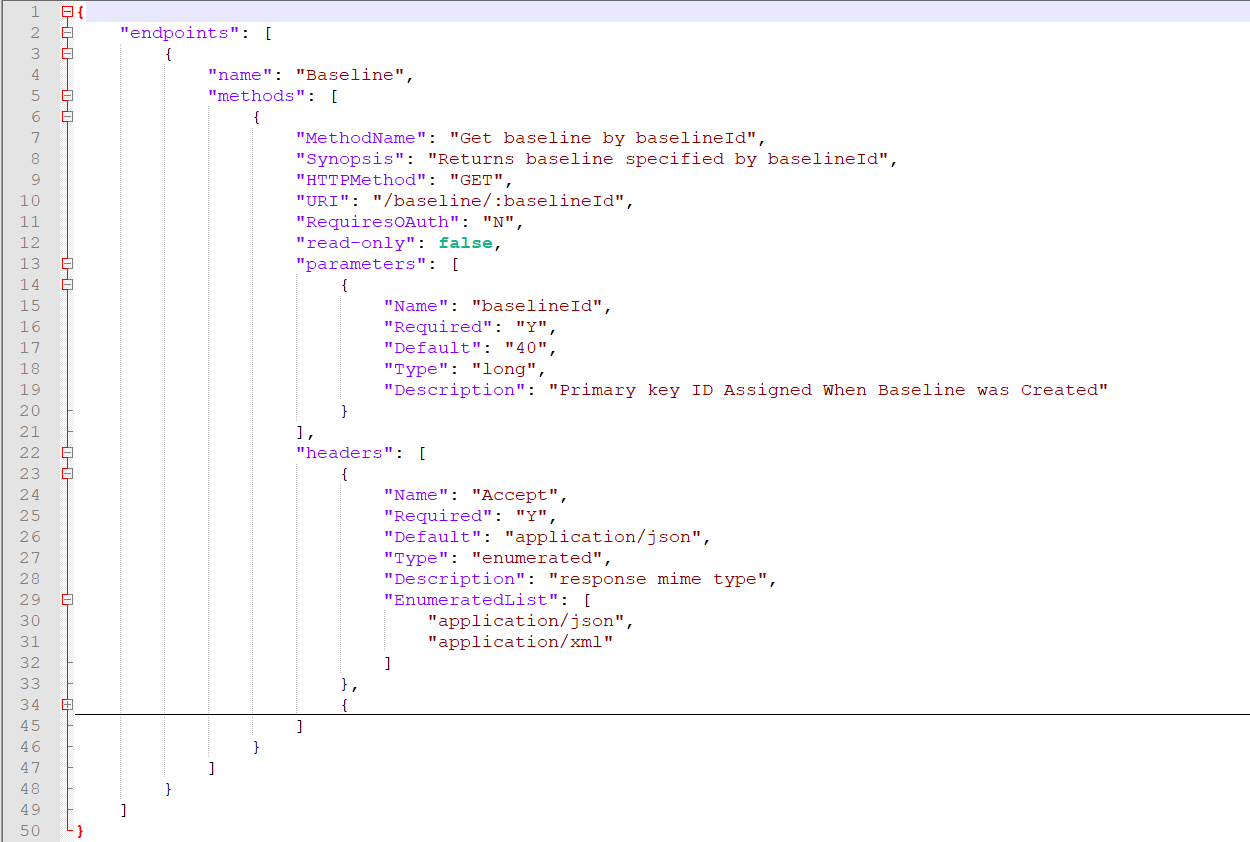Click the "MethodName" key text
Screen dimensions: 1250x842
pos(361,138)
